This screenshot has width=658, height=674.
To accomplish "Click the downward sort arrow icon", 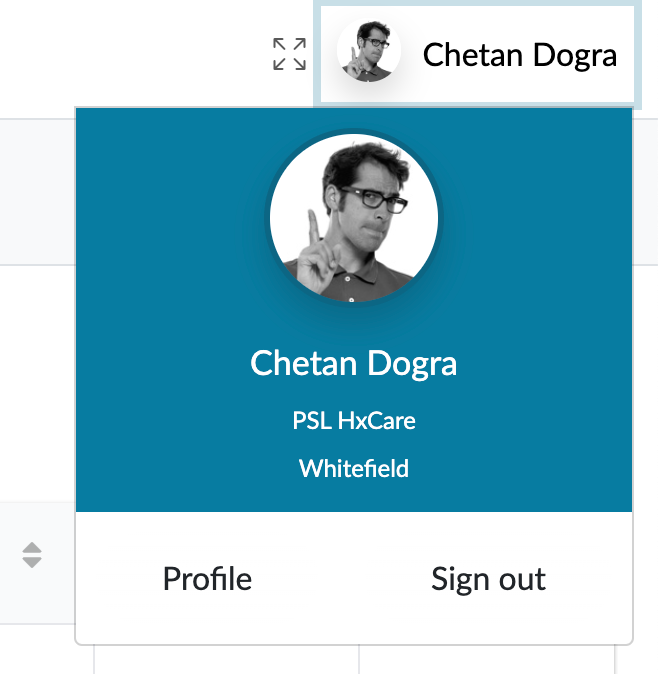I will [32, 563].
